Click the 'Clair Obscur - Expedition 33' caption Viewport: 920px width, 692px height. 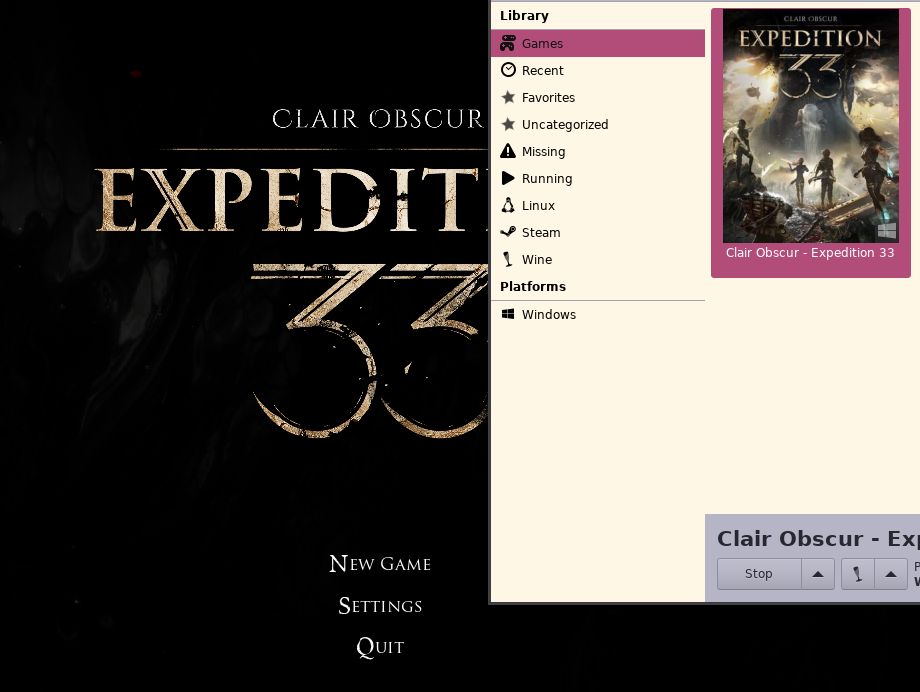[810, 252]
